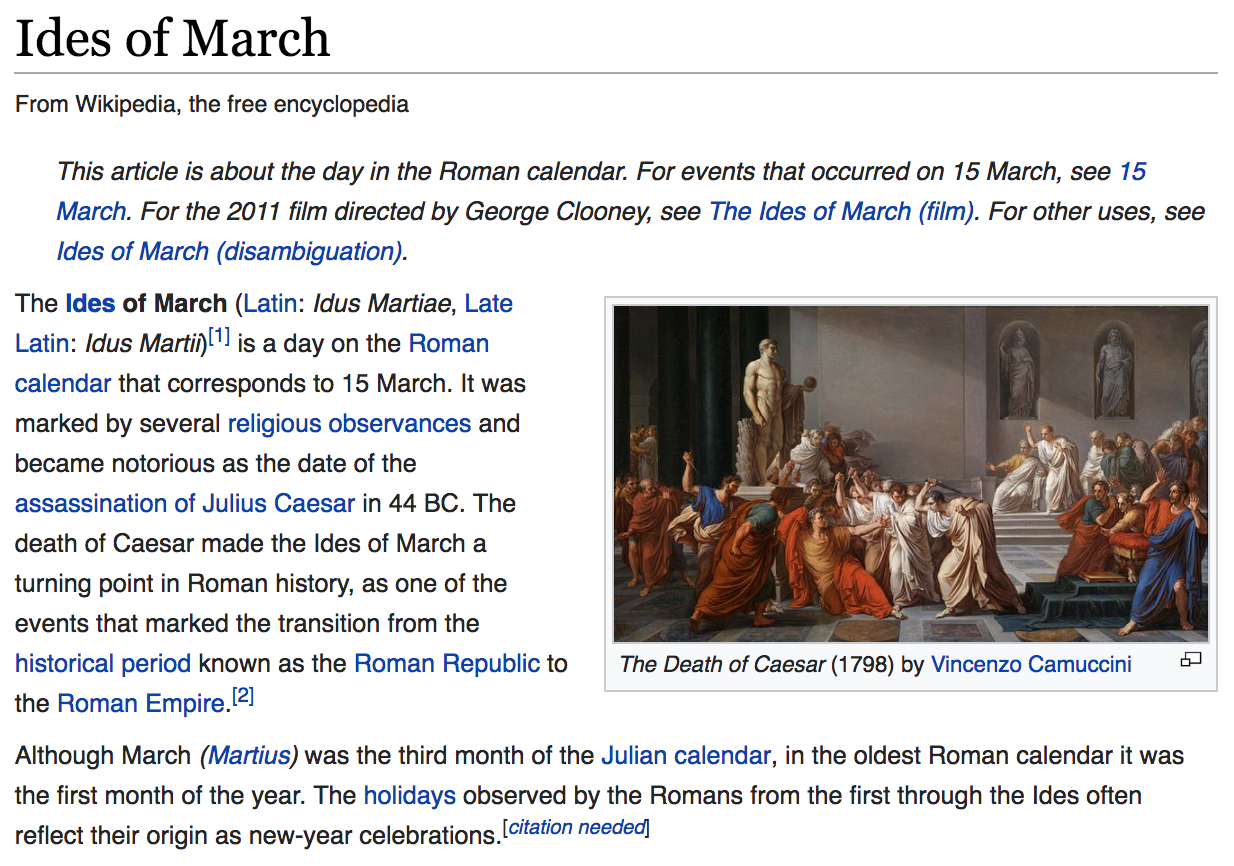The image size is (1234, 866).
Task: Open The Ides of March (film) link
Action: tap(841, 211)
